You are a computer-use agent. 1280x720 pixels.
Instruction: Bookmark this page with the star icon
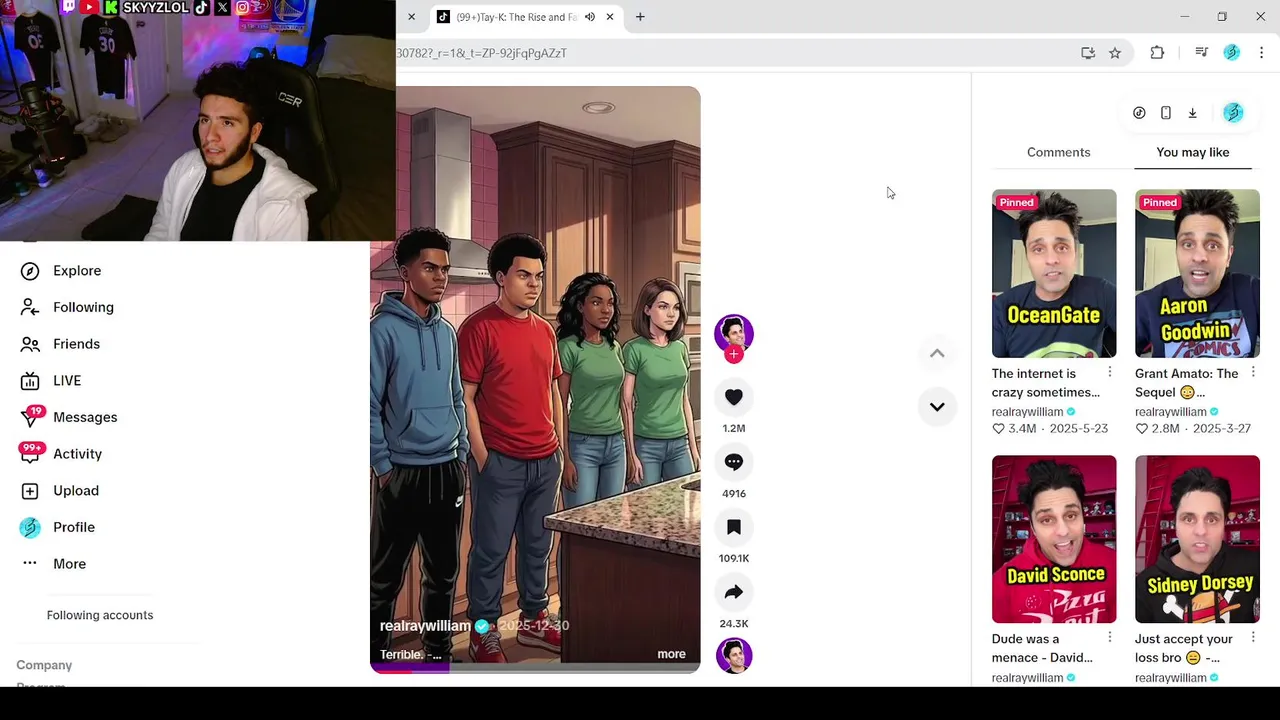click(x=1115, y=53)
